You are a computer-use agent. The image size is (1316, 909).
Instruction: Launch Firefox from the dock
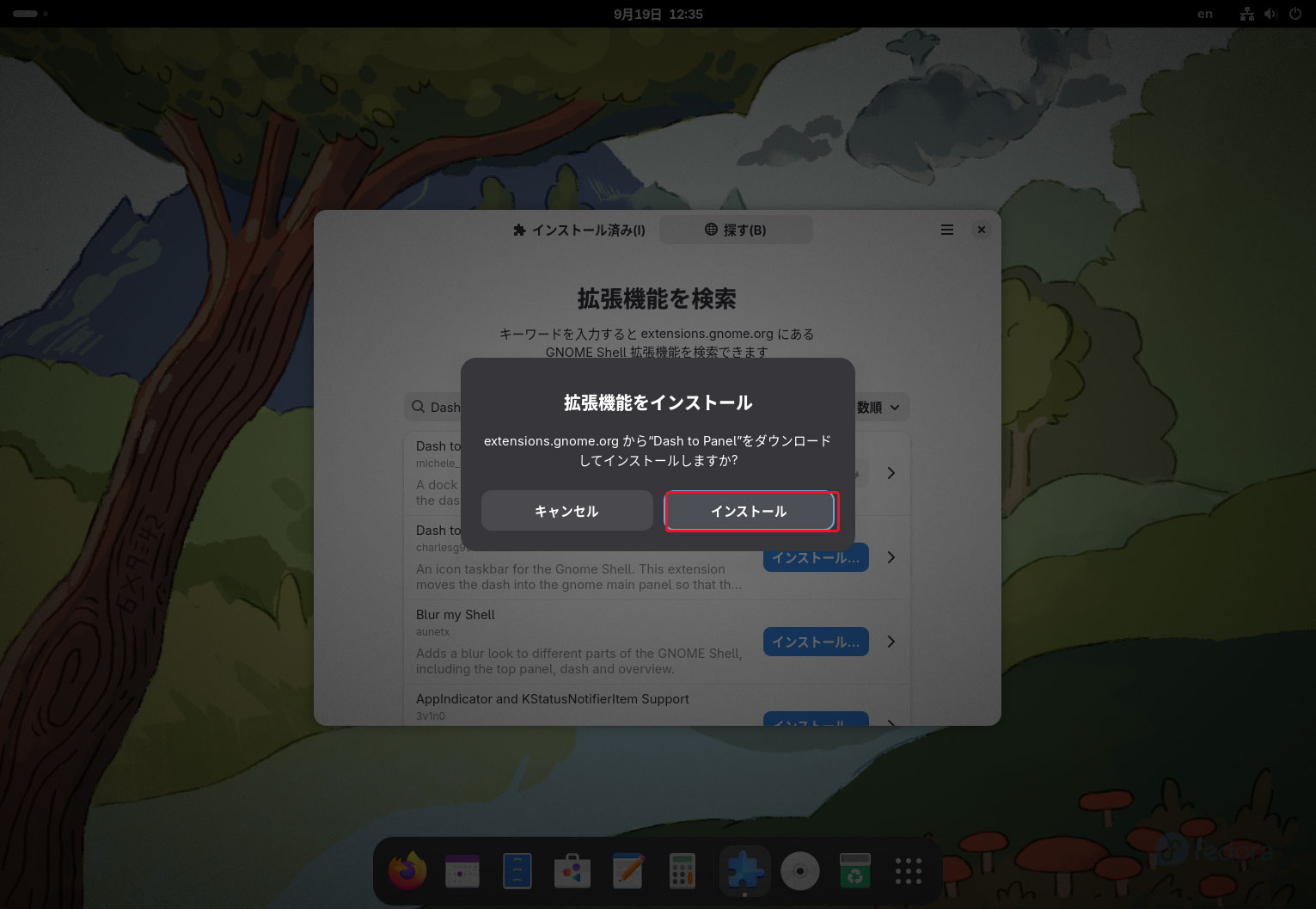coord(407,871)
